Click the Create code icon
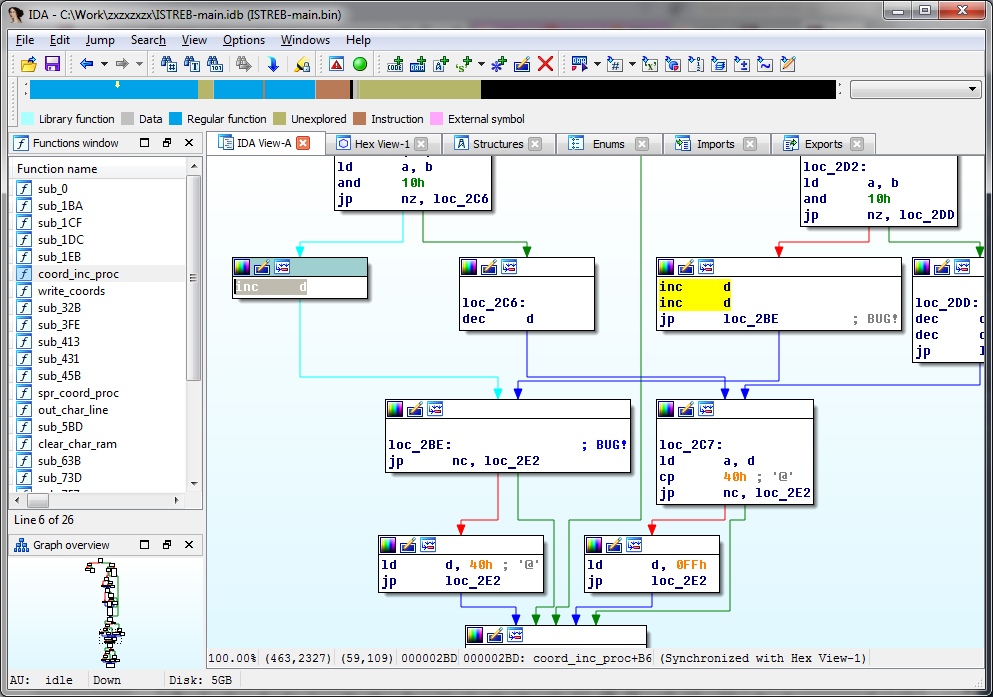This screenshot has height=697, width=993. pos(395,64)
